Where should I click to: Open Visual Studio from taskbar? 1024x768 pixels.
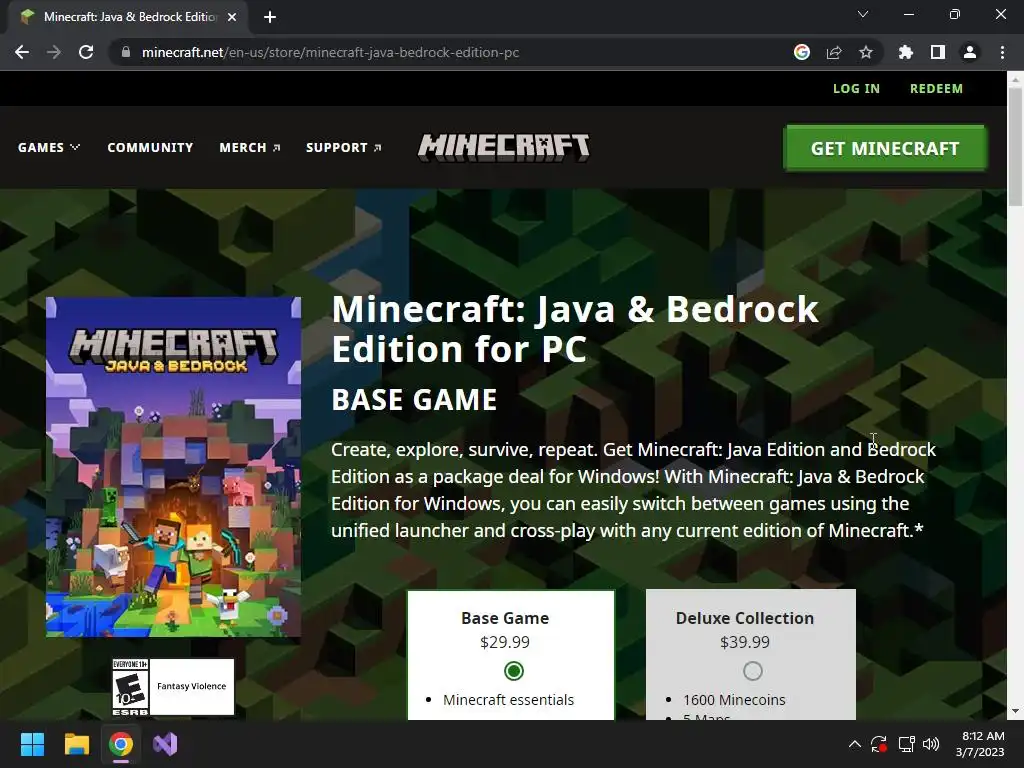pos(165,744)
